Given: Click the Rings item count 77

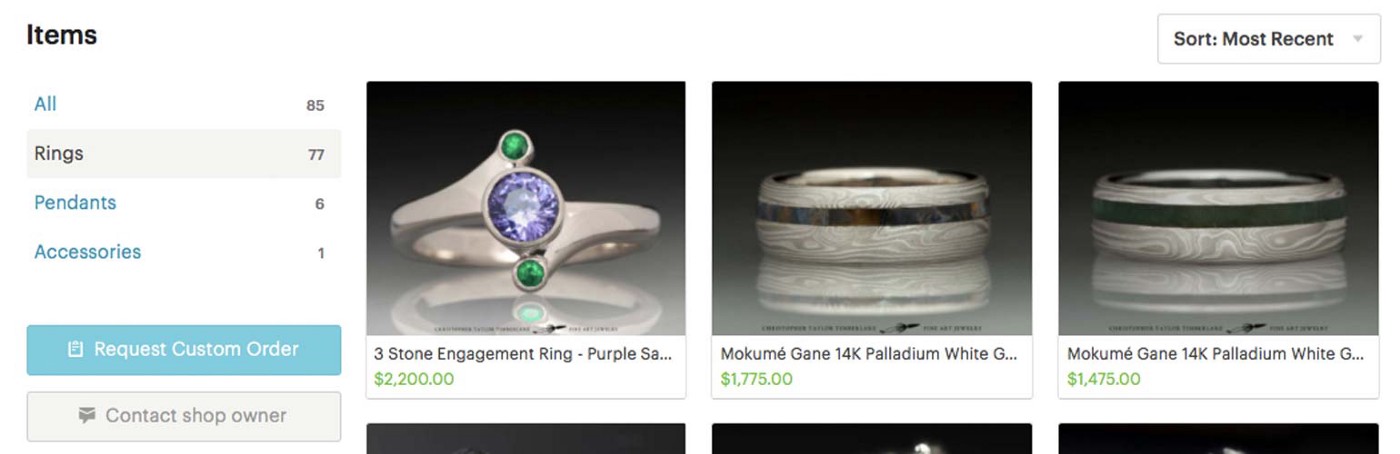Looking at the screenshot, I should click(316, 155).
